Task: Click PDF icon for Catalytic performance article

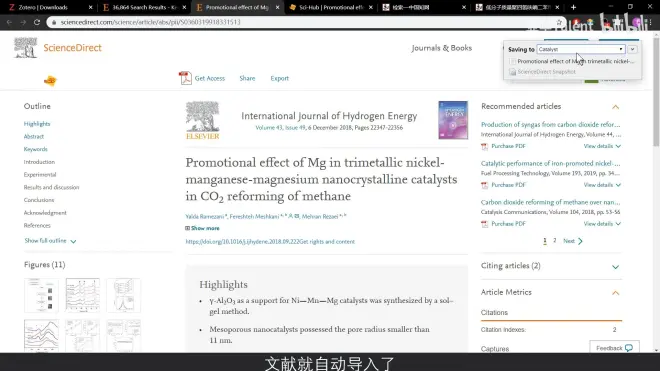Action: pos(484,185)
